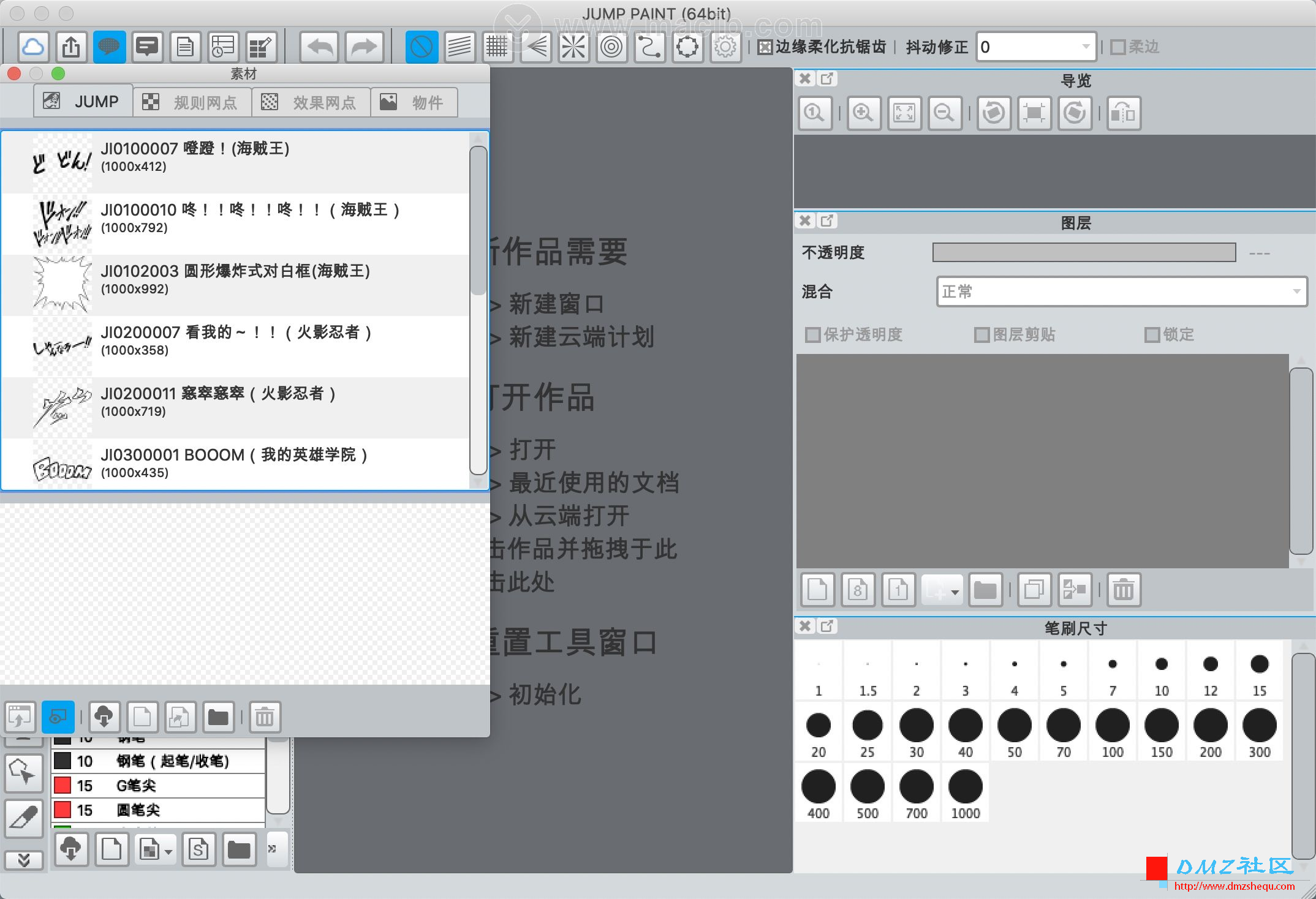
Task: Select material JI0102003 圆形爆炸式对白框
Action: click(235, 285)
